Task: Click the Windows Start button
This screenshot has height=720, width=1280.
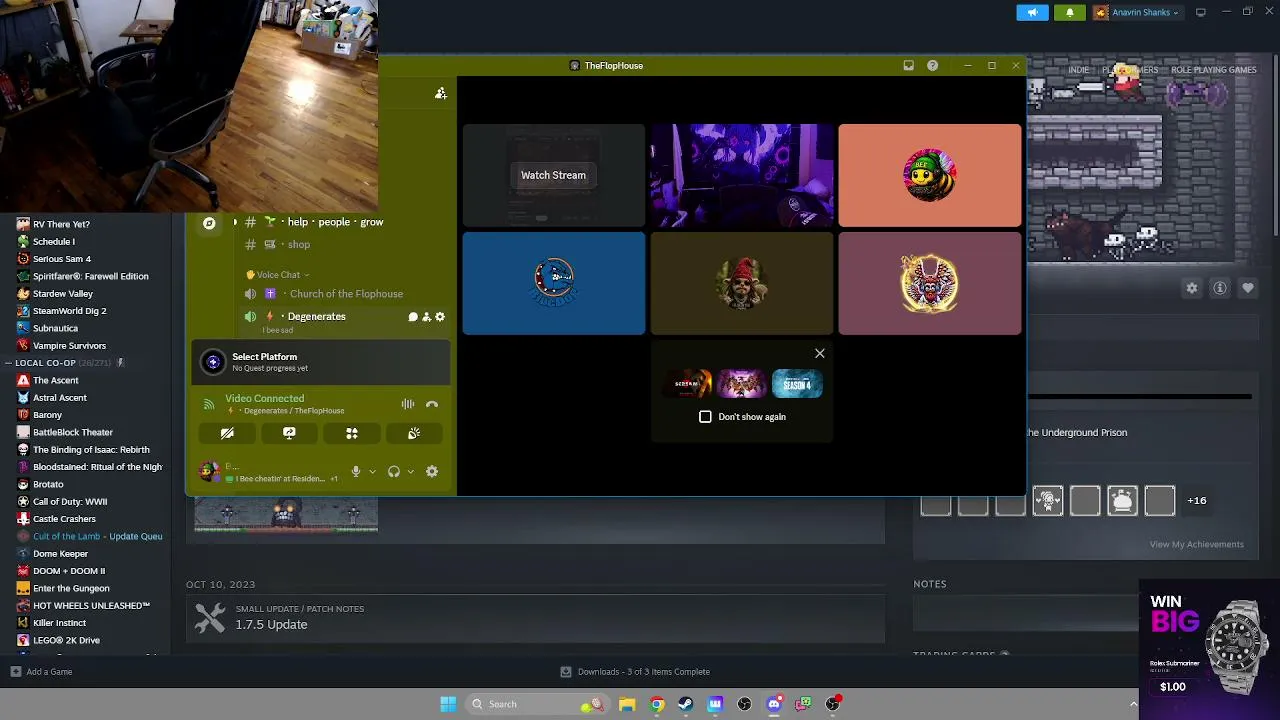Action: point(448,704)
